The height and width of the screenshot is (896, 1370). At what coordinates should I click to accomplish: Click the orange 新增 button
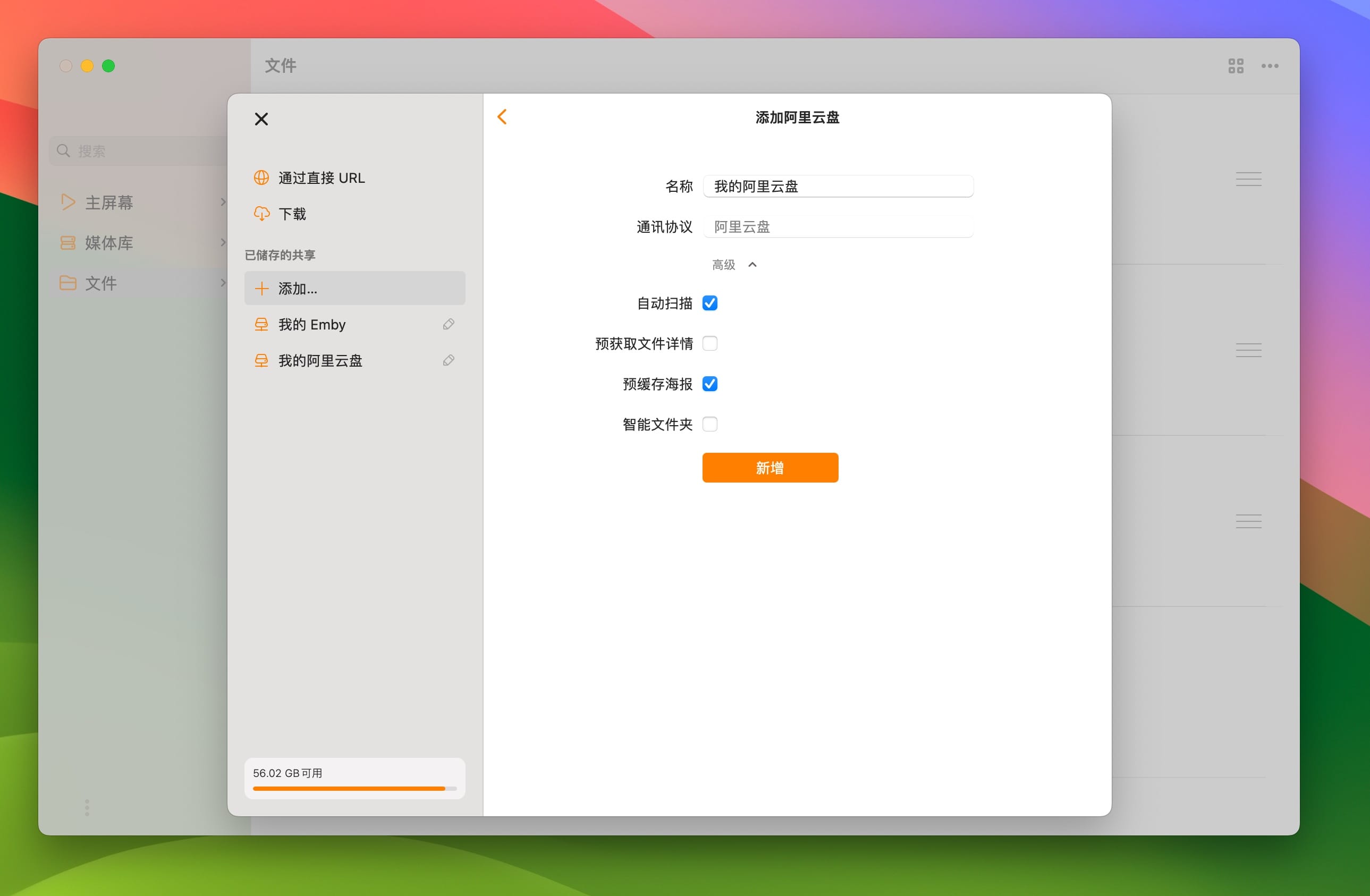(x=770, y=468)
